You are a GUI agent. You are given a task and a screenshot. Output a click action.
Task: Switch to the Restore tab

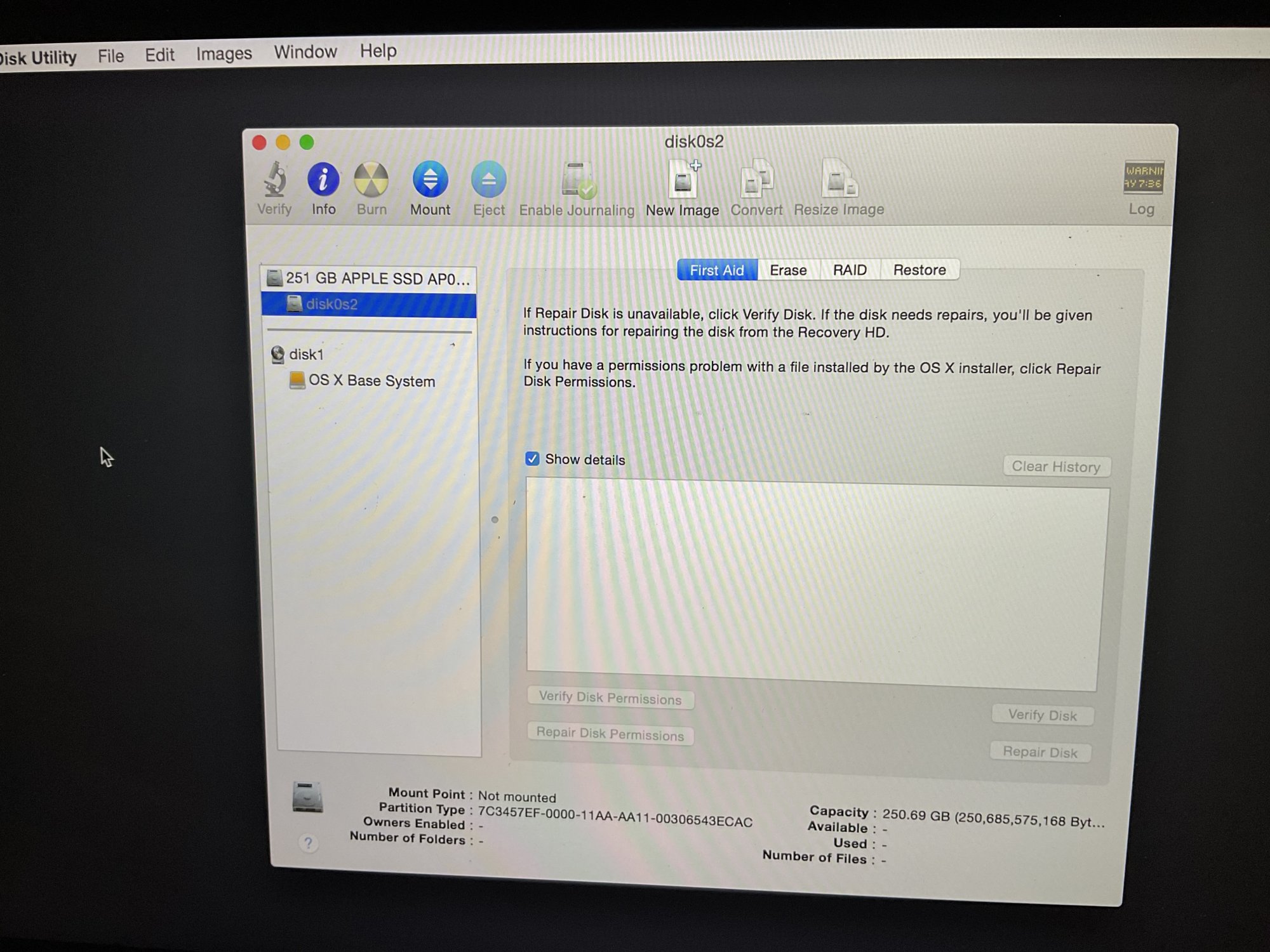[919, 270]
